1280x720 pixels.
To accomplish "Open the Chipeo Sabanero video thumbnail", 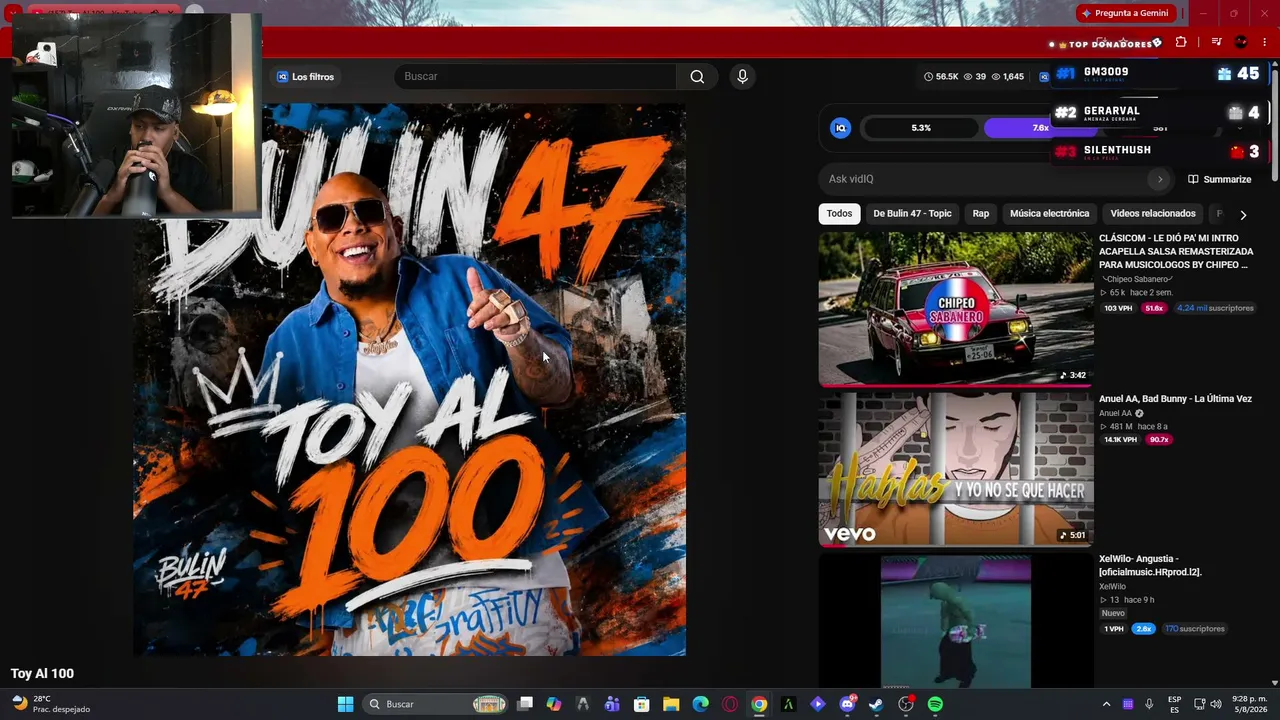I will pyautogui.click(x=956, y=309).
